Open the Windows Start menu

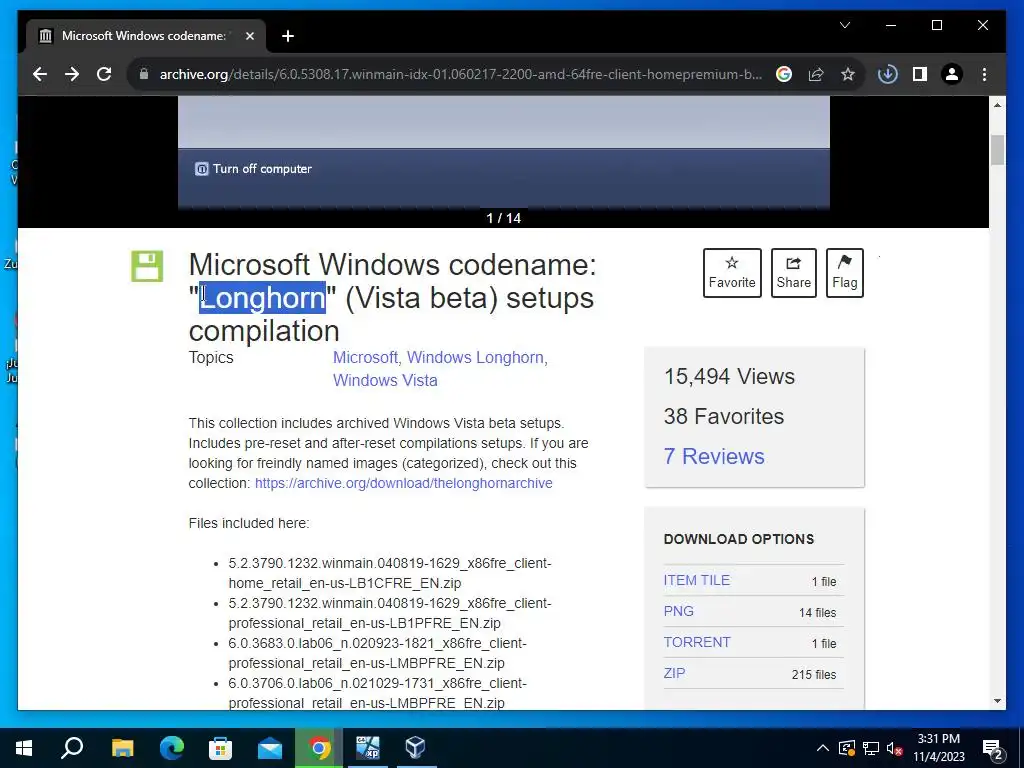pyautogui.click(x=24, y=748)
